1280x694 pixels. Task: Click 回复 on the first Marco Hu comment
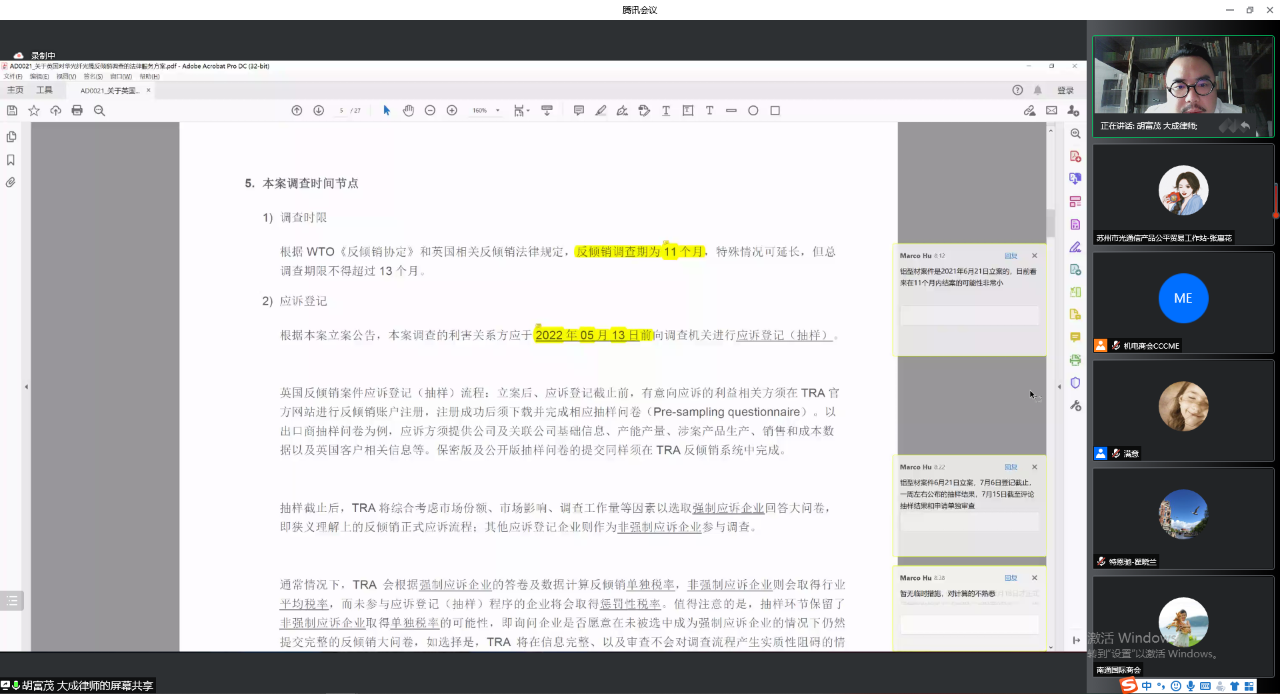(x=1011, y=256)
